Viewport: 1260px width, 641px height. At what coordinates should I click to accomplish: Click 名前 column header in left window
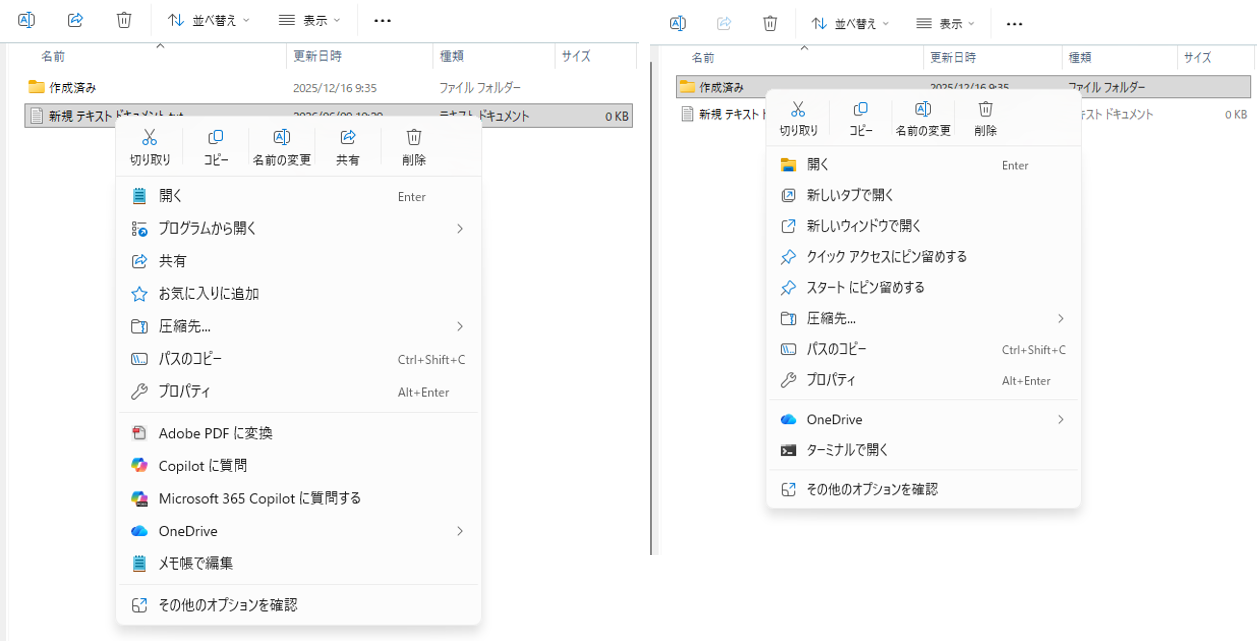click(53, 57)
